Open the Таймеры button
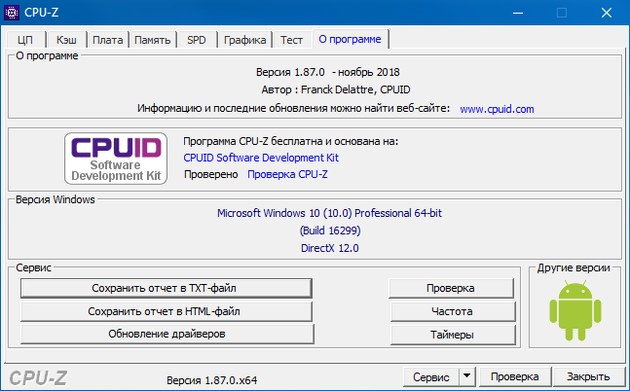Viewport: 630px width, 391px height. coord(452,334)
